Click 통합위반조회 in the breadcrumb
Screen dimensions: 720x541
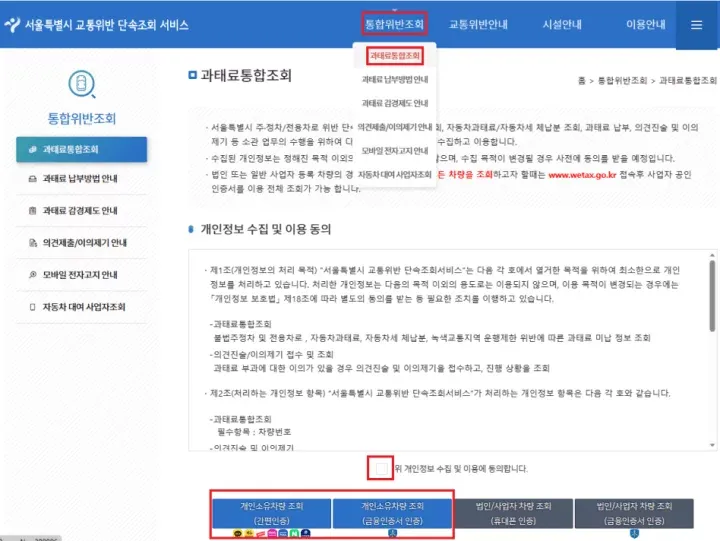(622, 81)
